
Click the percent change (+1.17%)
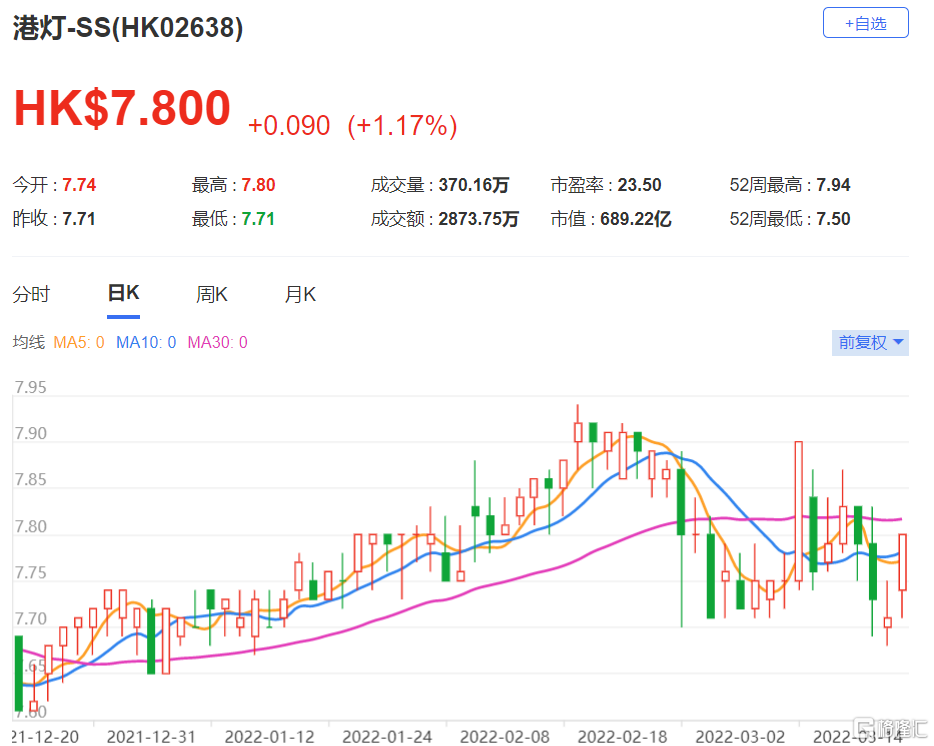coord(403,126)
